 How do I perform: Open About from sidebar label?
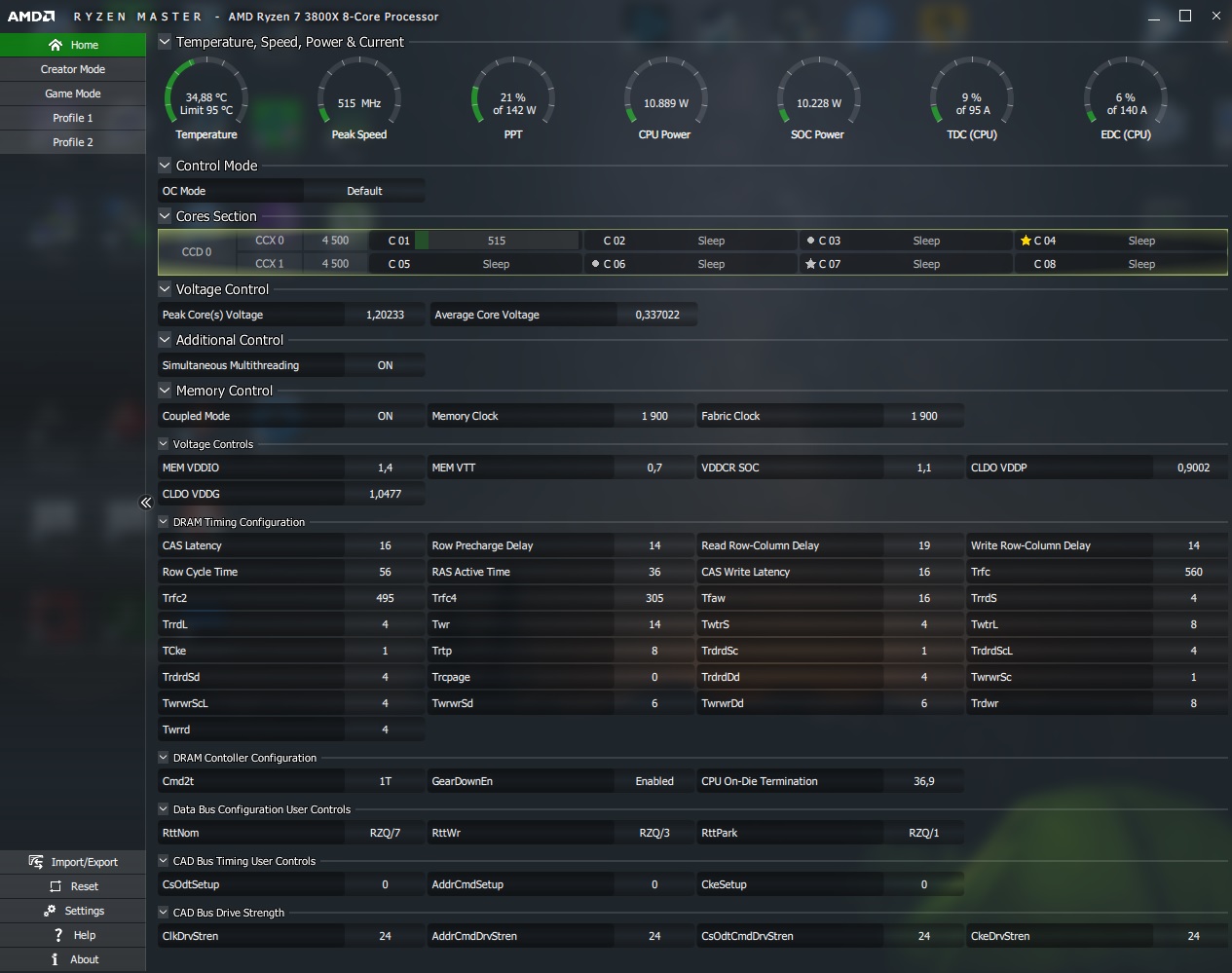click(x=85, y=959)
